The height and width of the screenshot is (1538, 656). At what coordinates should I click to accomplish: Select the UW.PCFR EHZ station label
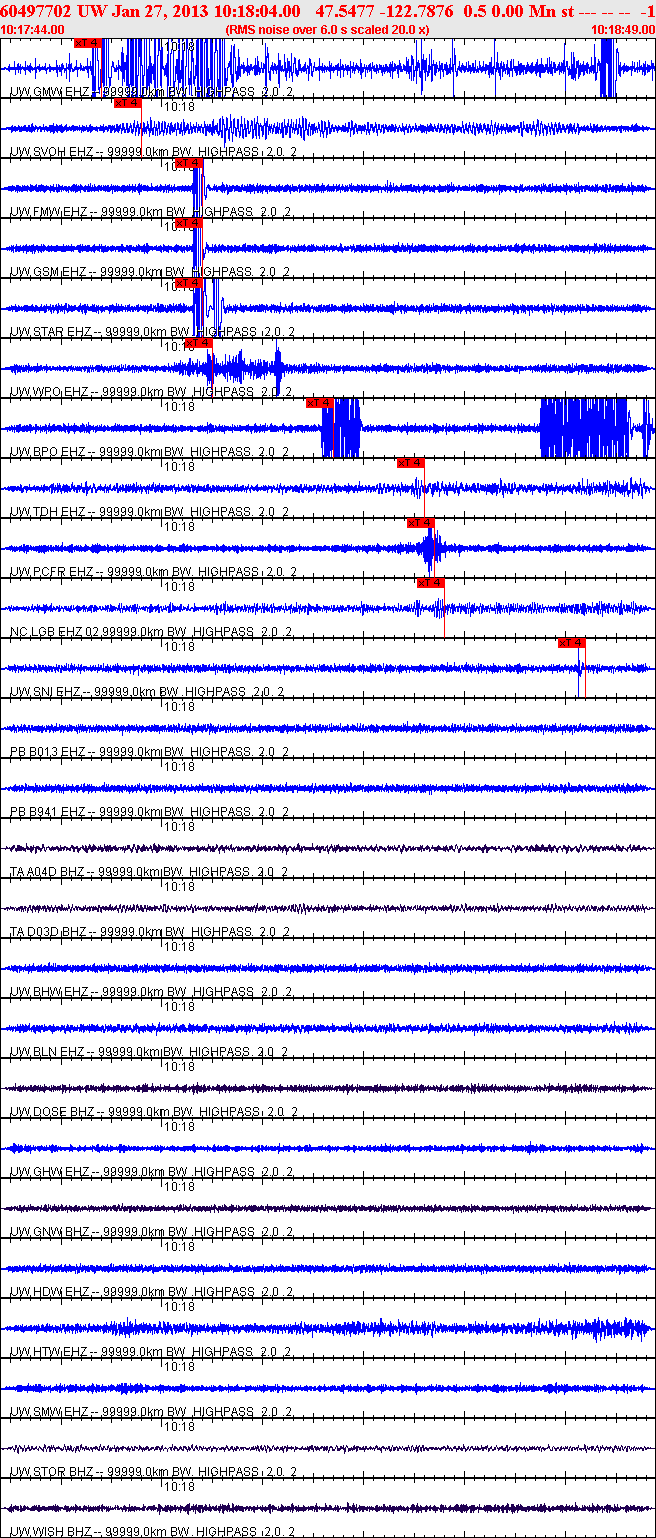pyautogui.click(x=152, y=571)
